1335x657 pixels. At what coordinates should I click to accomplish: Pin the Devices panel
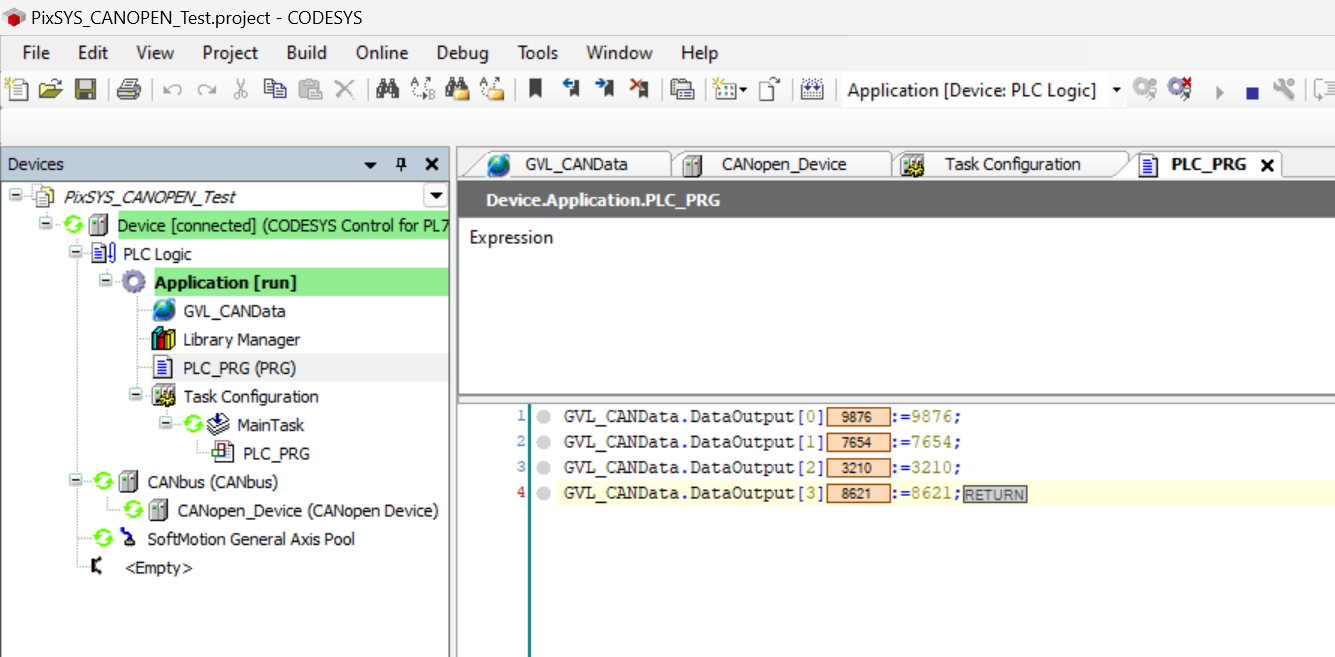click(401, 164)
